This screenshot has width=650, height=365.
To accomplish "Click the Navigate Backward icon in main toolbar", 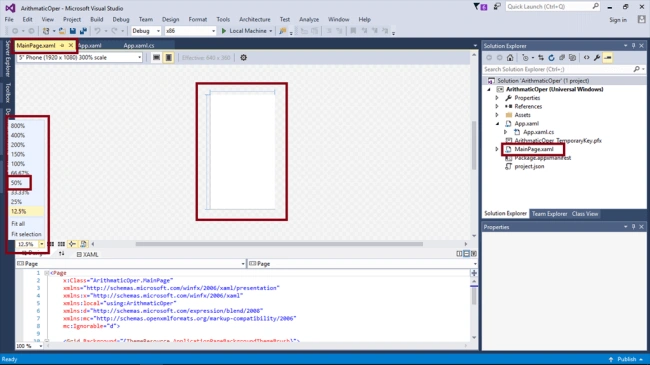I will [x=15, y=31].
